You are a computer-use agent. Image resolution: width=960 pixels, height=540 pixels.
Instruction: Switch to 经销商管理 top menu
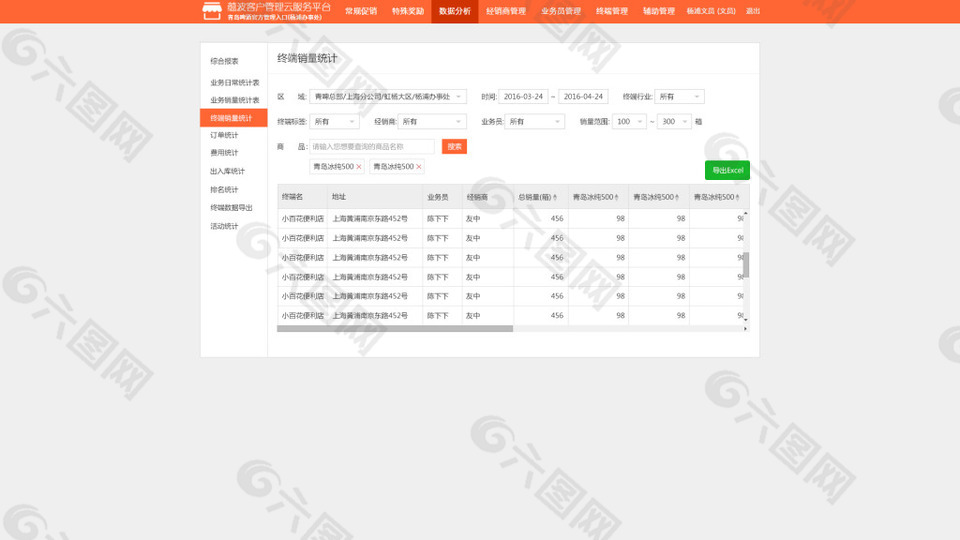[x=505, y=11]
